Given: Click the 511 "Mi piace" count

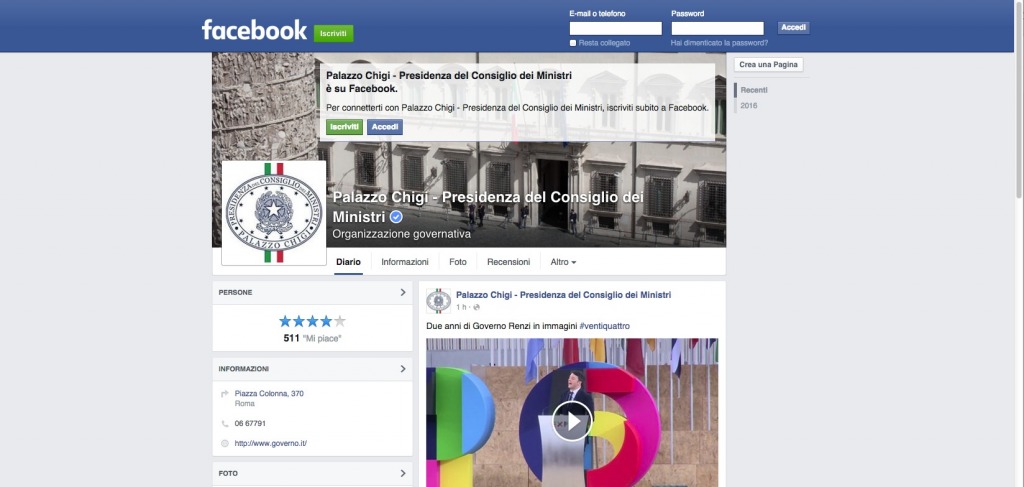Looking at the screenshot, I should [312, 338].
